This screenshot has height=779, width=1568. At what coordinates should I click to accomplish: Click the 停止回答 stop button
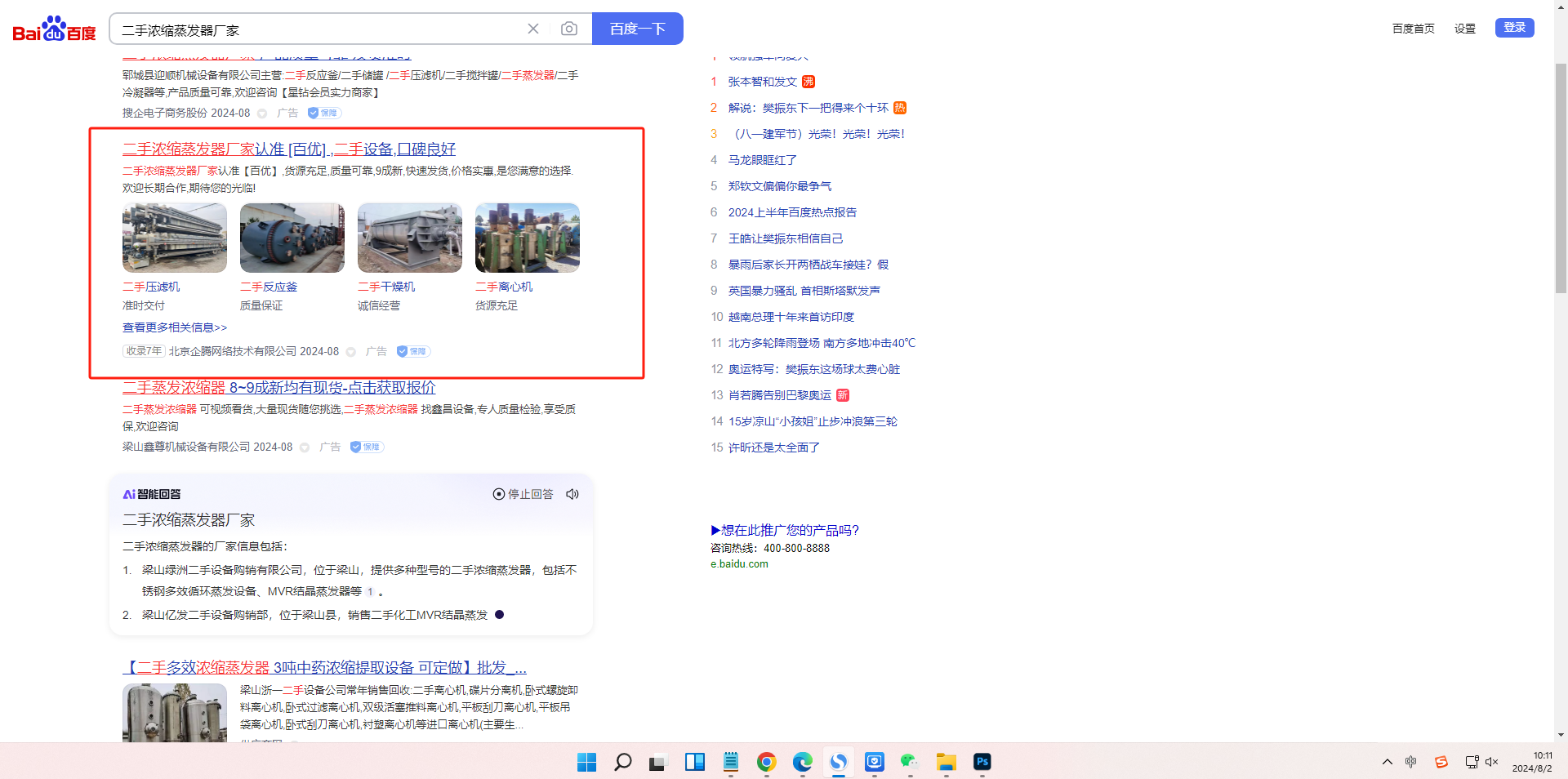coord(523,494)
